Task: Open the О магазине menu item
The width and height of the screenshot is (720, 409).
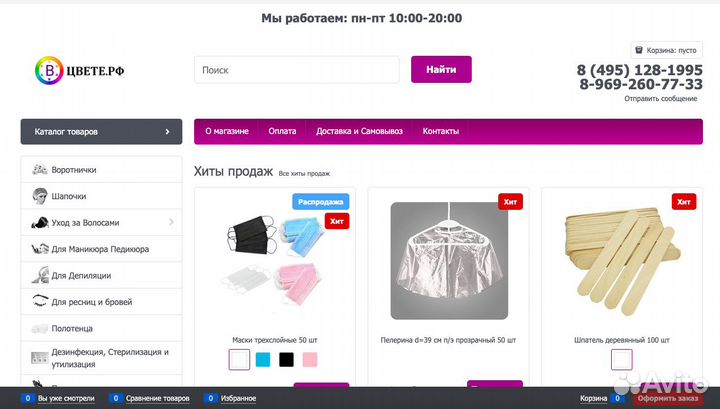Action: [226, 131]
